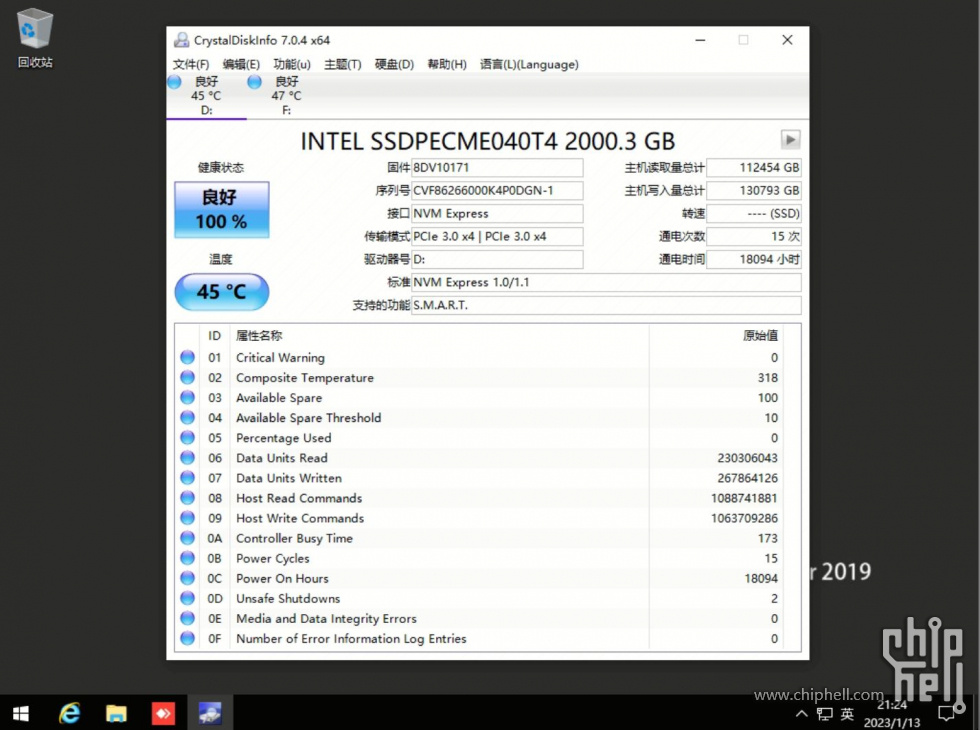Viewport: 980px width, 730px height.
Task: Click the status icon for Percentage Used
Action: click(188, 438)
